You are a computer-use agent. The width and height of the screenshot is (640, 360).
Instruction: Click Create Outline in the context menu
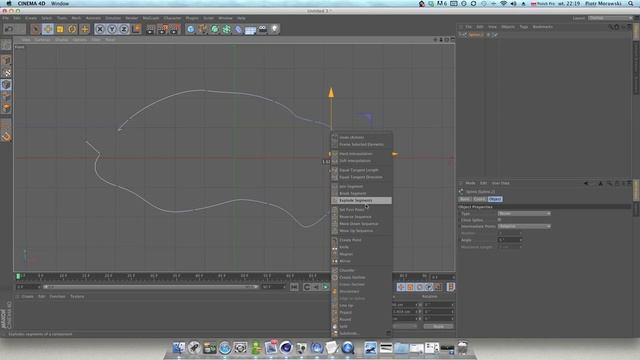(362, 278)
